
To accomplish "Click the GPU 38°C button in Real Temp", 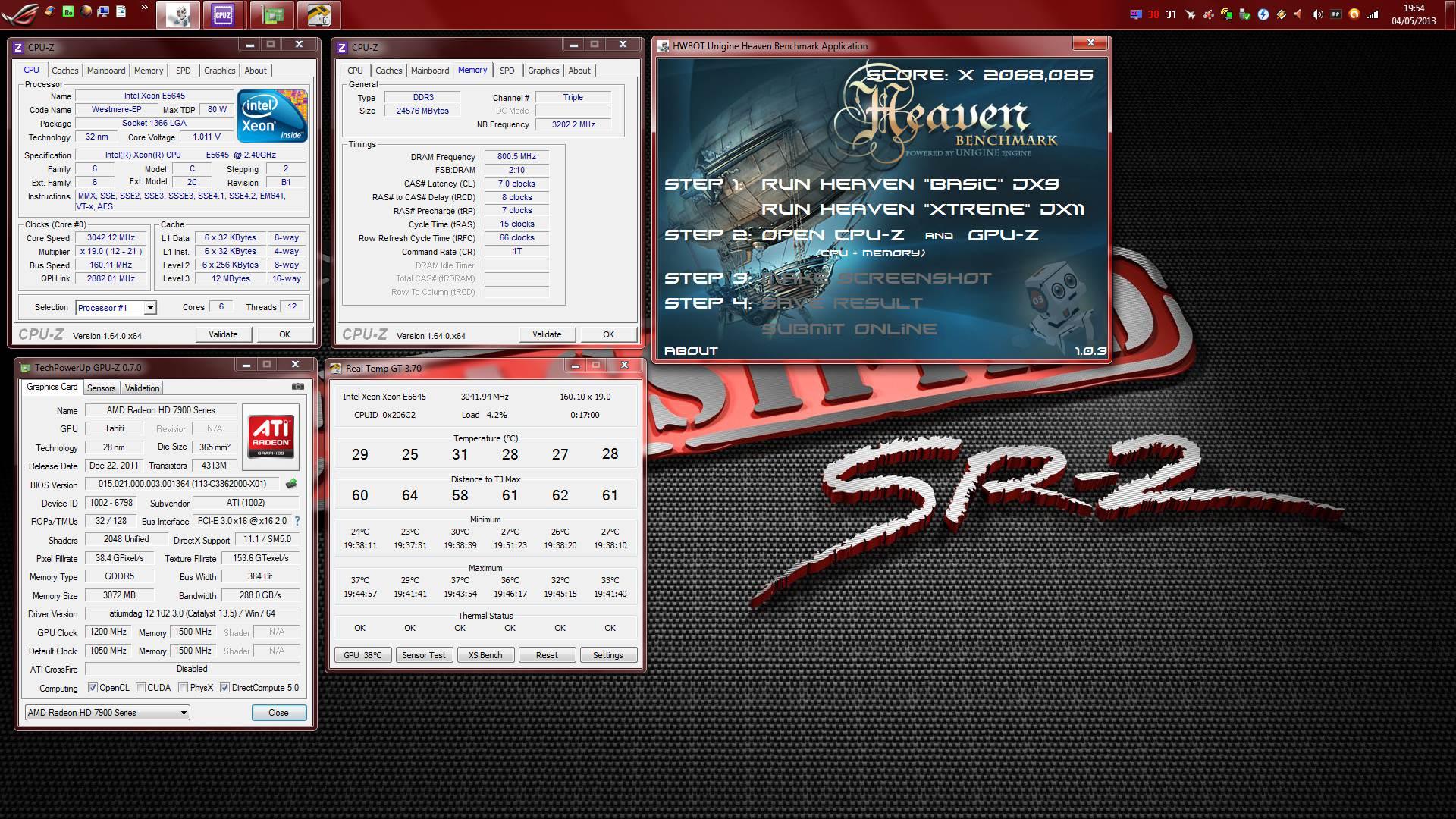I will pyautogui.click(x=362, y=655).
